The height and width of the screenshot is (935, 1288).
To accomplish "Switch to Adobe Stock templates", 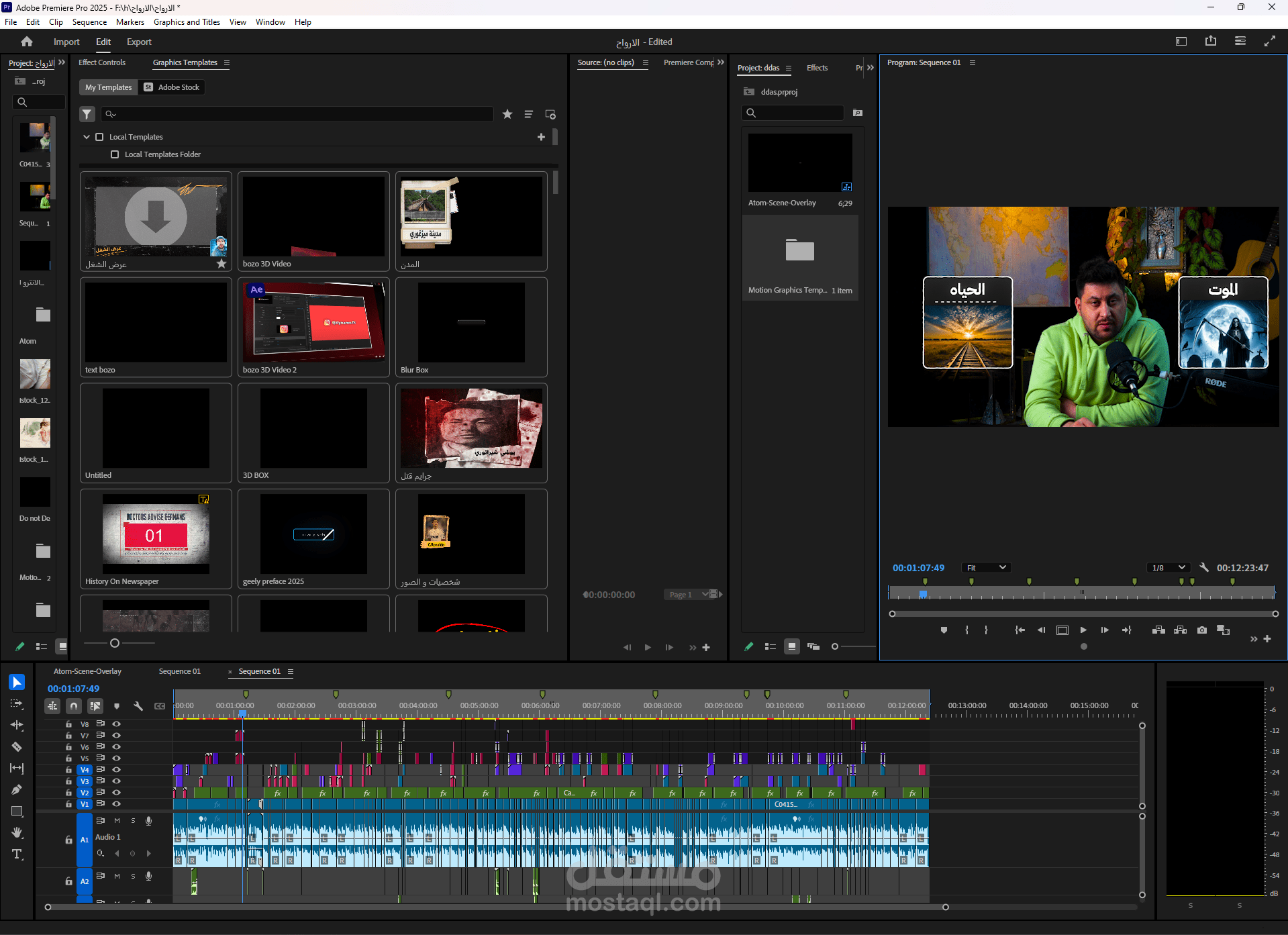I will (x=172, y=87).
